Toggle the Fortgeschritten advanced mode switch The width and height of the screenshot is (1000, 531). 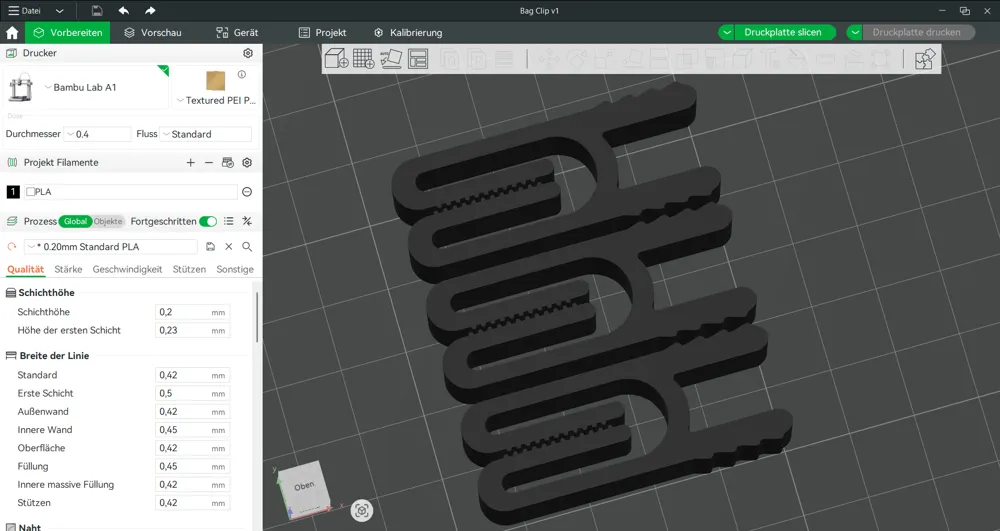(x=208, y=221)
